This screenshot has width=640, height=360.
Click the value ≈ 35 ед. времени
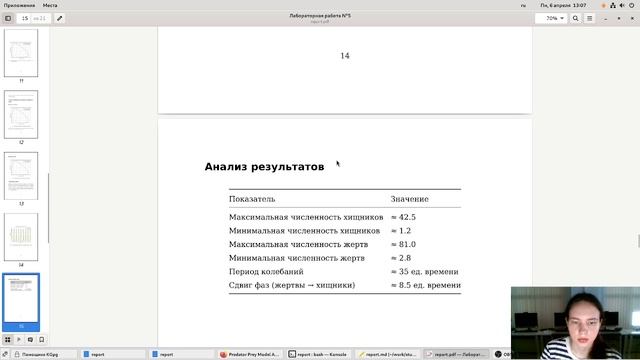click(424, 271)
